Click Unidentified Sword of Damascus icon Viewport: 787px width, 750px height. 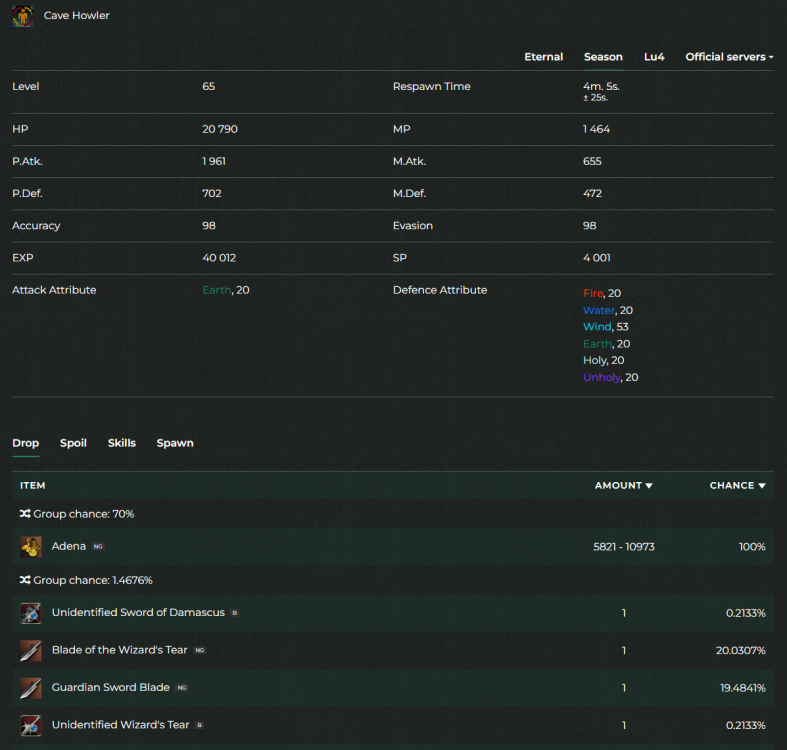click(31, 613)
